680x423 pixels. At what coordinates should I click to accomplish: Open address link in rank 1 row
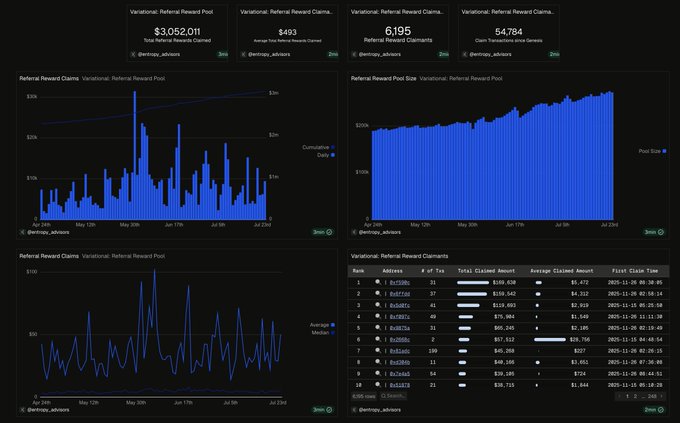pyautogui.click(x=399, y=282)
